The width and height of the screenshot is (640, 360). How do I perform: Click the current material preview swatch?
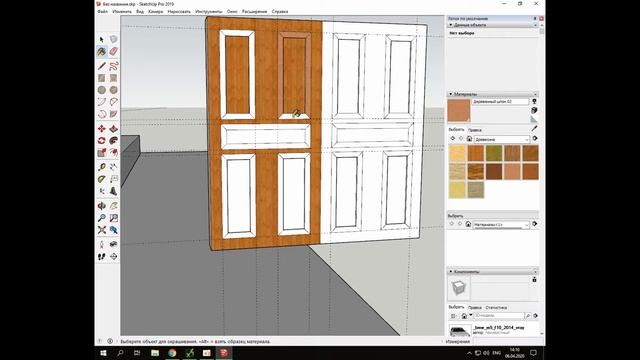pyautogui.click(x=459, y=110)
